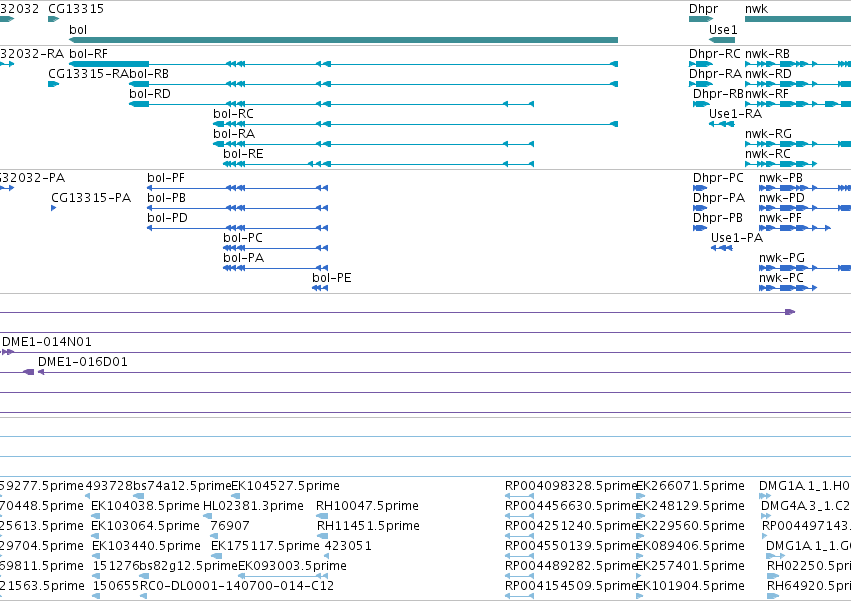Click Dhpr-PC protein label
The height and width of the screenshot is (601, 851).
[x=718, y=178]
